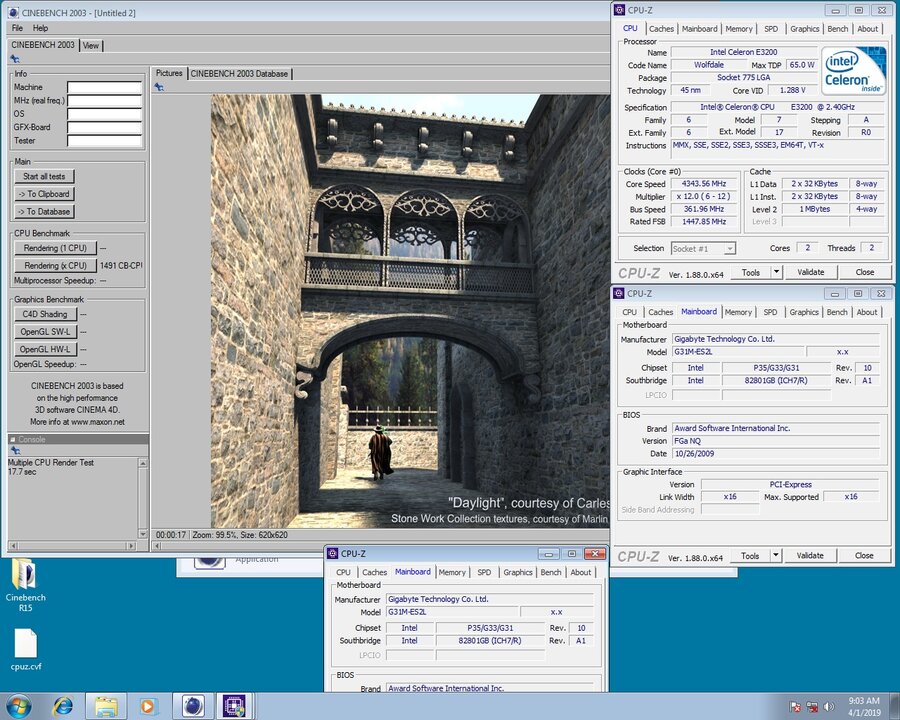The height and width of the screenshot is (720, 900).
Task: Click the Tester input field
Action: (104, 141)
